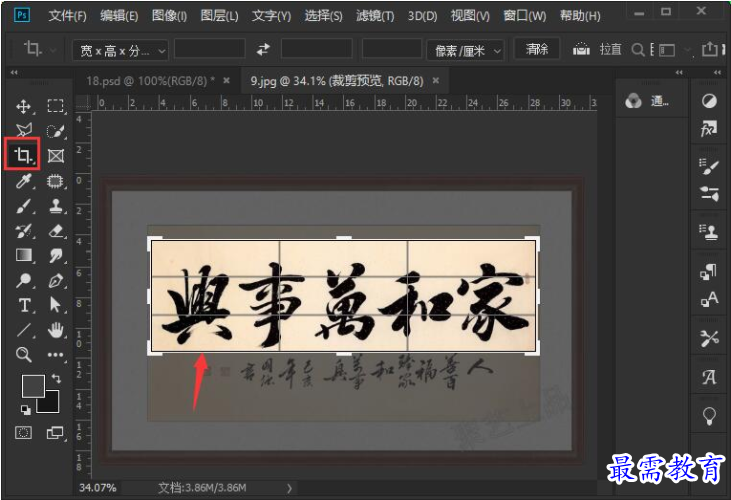The image size is (731, 500).
Task: Select the Smudge tool
Action: point(55,255)
